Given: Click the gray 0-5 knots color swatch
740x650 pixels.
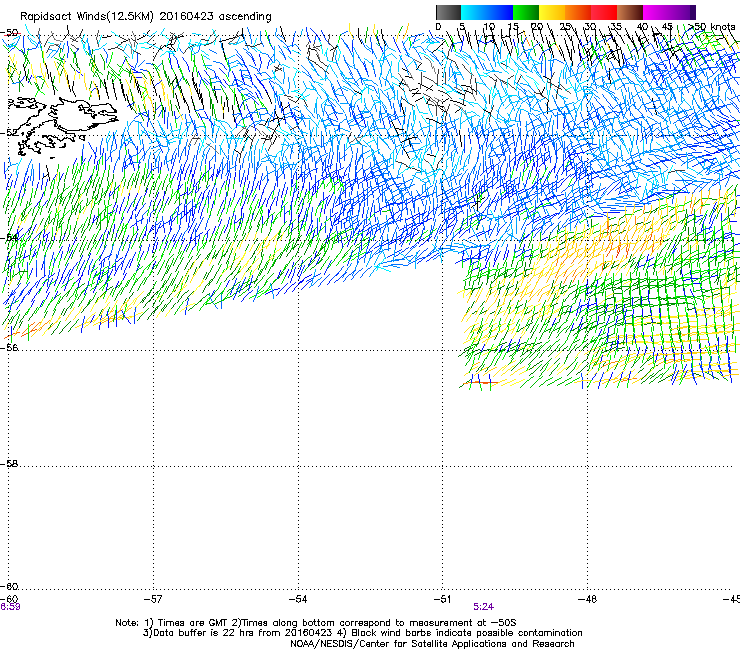Looking at the screenshot, I should [448, 12].
